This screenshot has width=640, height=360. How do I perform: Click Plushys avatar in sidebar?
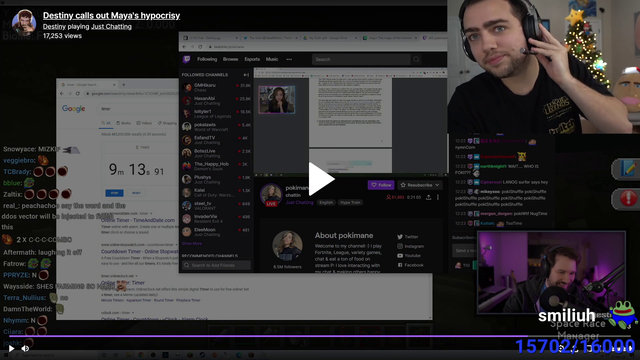(x=187, y=179)
